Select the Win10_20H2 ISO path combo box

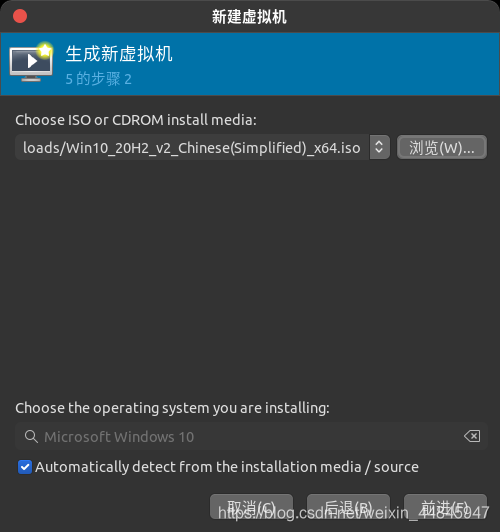[x=202, y=147]
